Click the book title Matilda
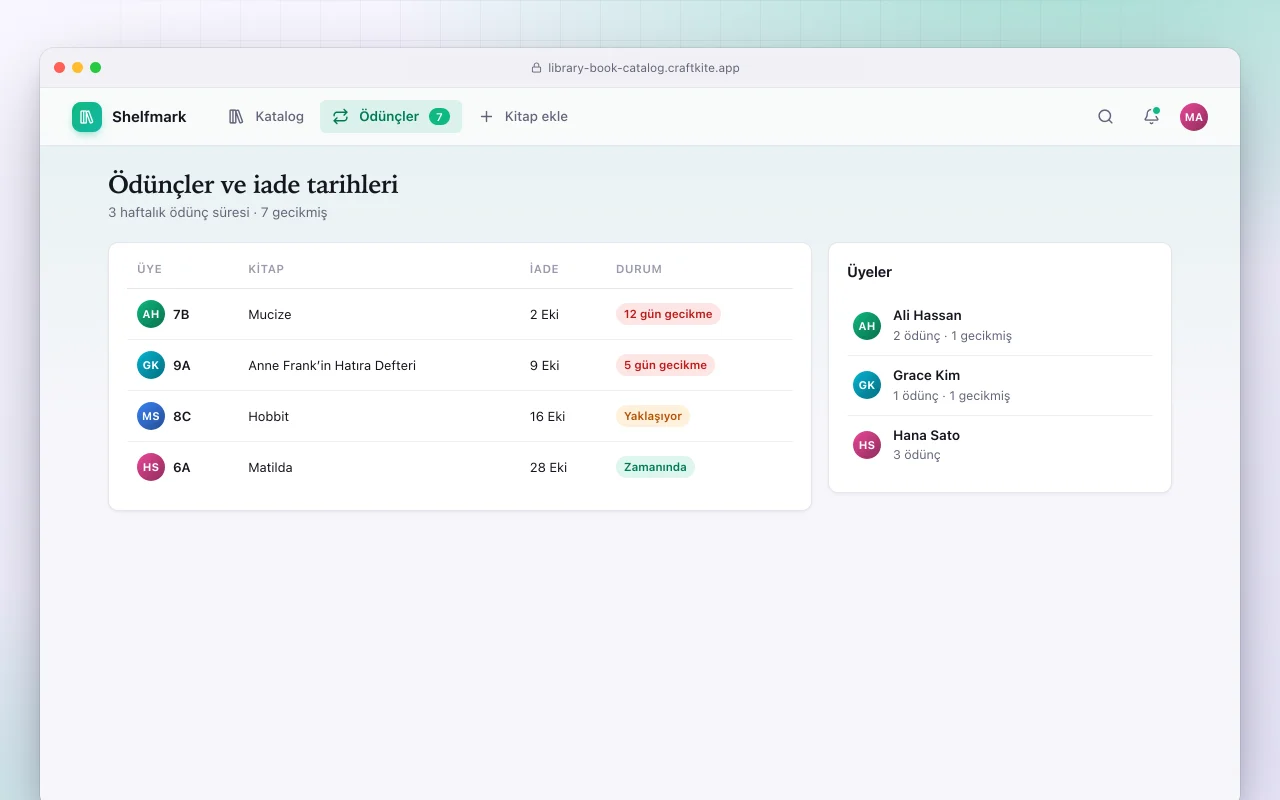 pos(270,467)
